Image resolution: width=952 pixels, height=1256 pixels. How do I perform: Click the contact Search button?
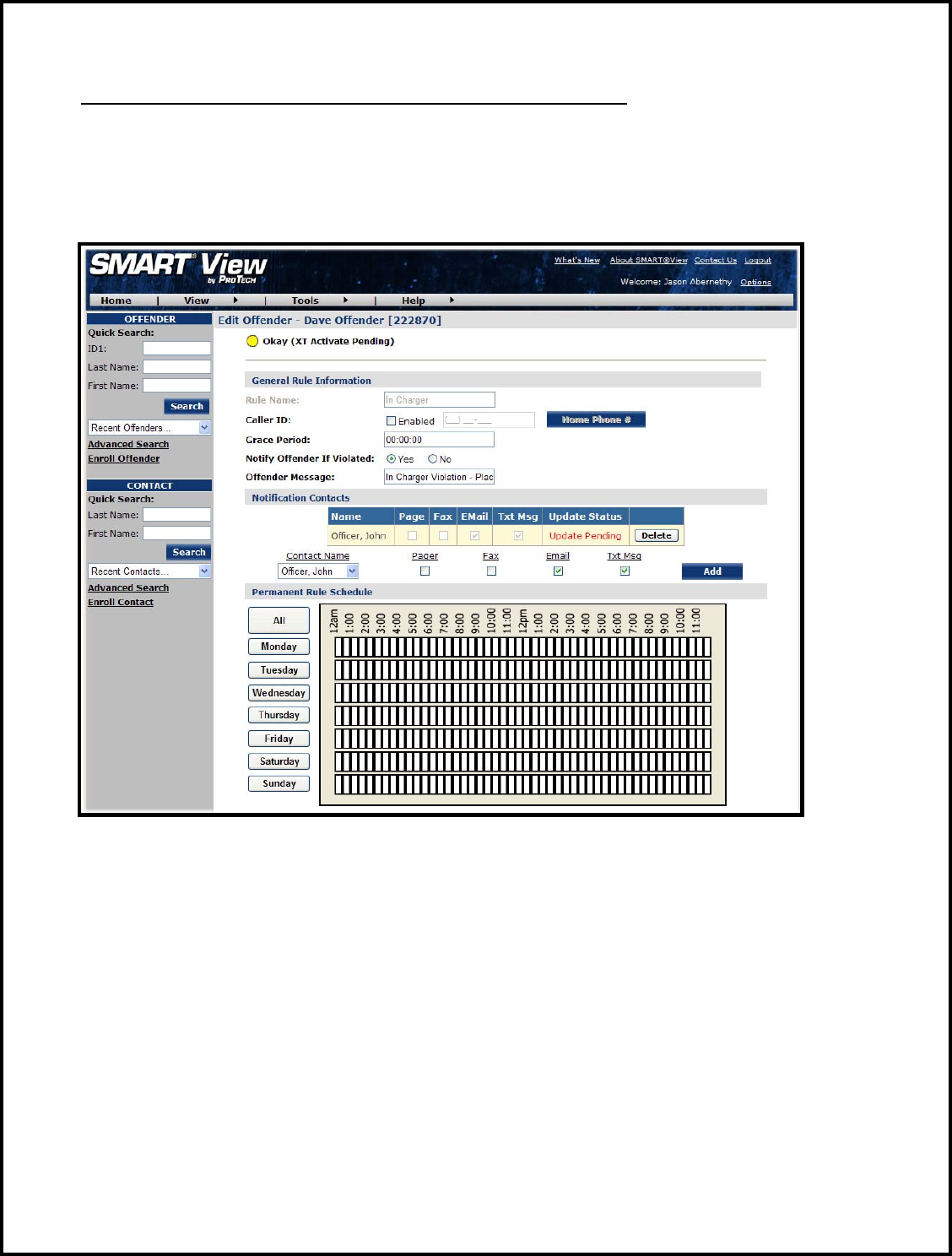click(189, 552)
